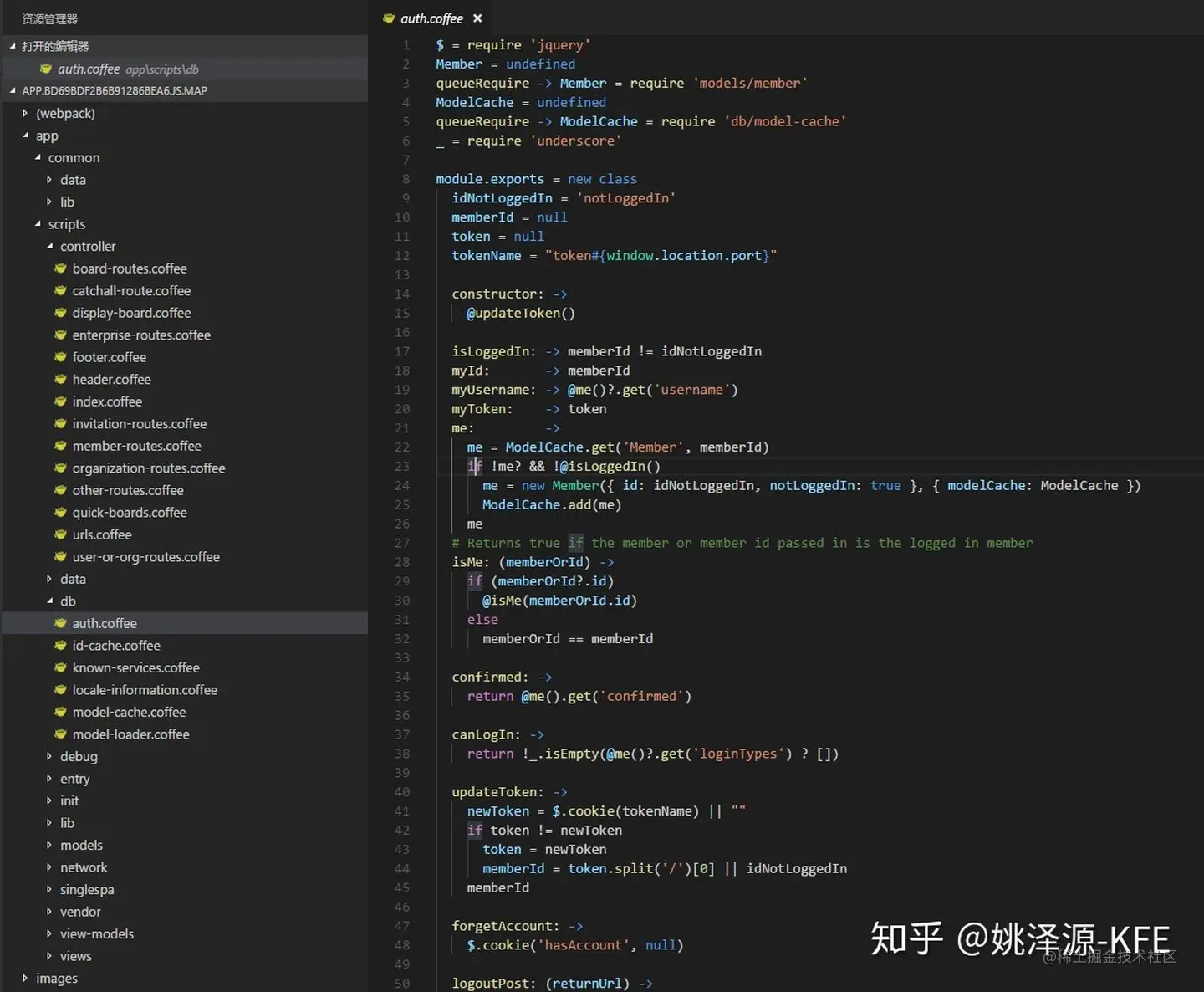The width and height of the screenshot is (1204, 992).
Task: Open locale-information.coffee in the db folder
Action: [145, 689]
